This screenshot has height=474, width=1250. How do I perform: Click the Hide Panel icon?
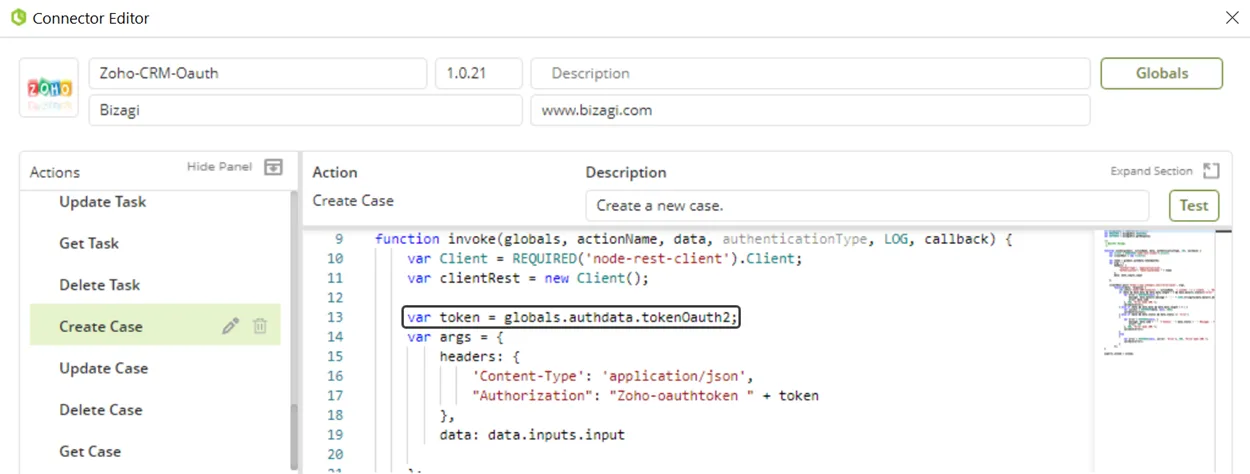(273, 167)
